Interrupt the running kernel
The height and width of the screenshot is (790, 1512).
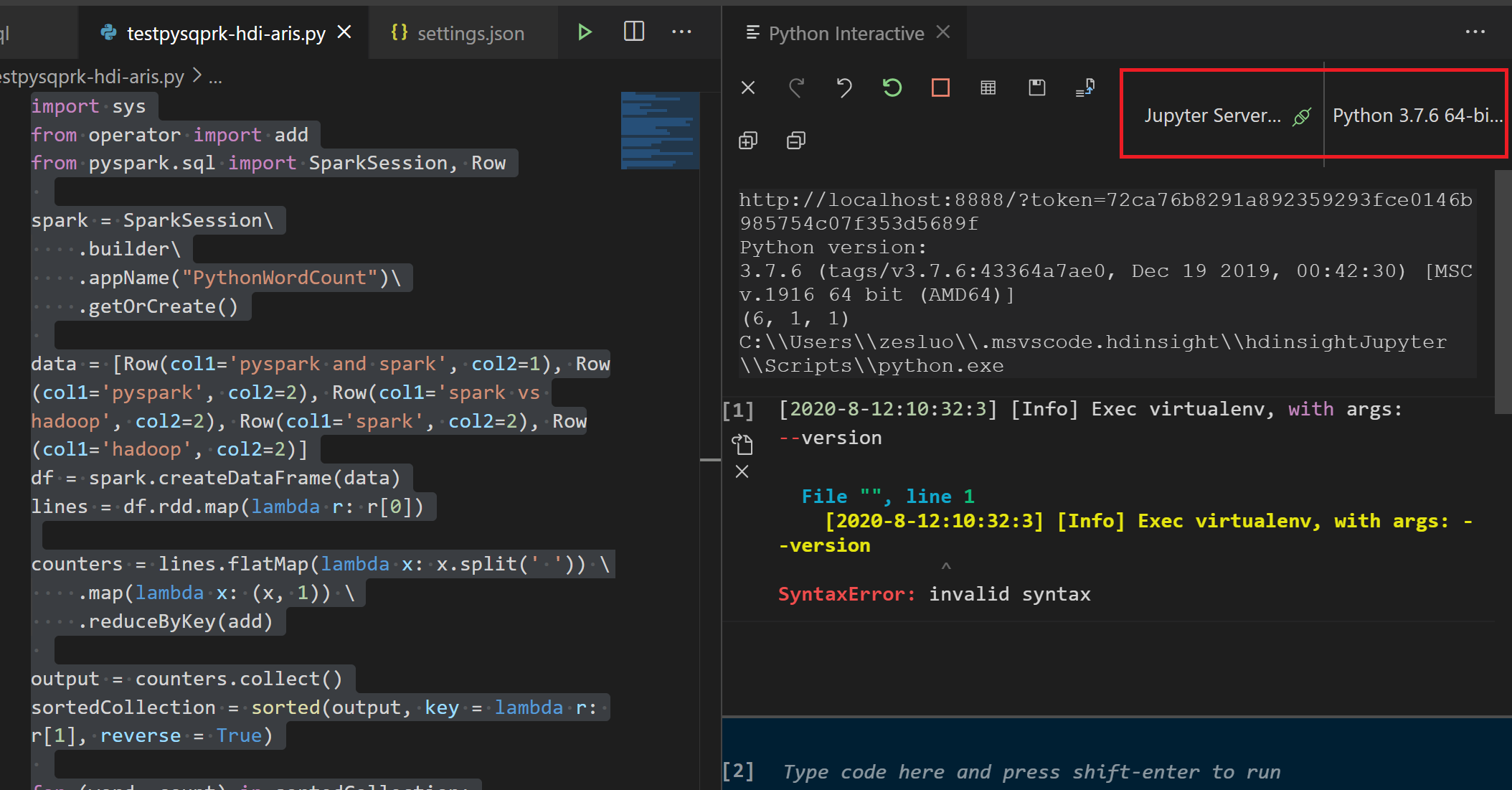940,88
